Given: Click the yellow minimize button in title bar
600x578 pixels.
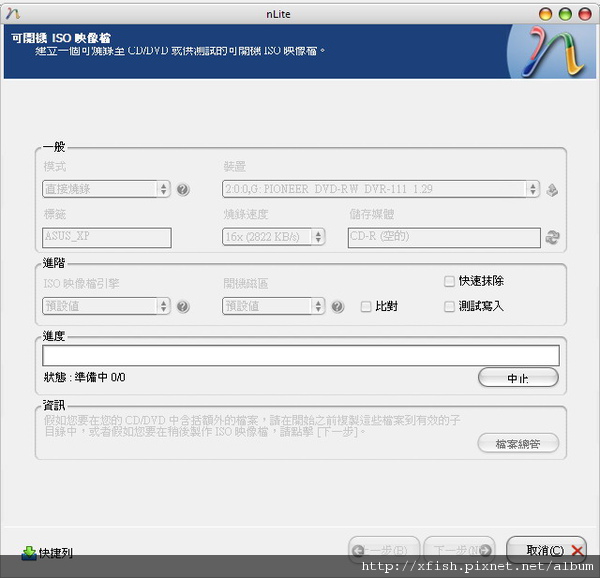Looking at the screenshot, I should 545,14.
